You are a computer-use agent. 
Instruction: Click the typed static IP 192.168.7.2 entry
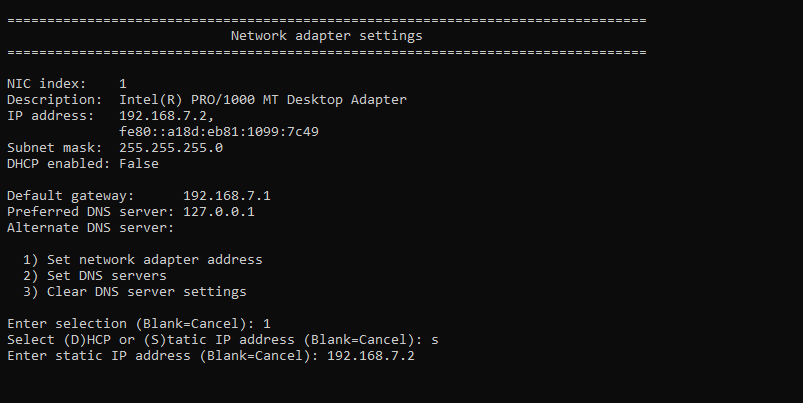click(x=371, y=355)
